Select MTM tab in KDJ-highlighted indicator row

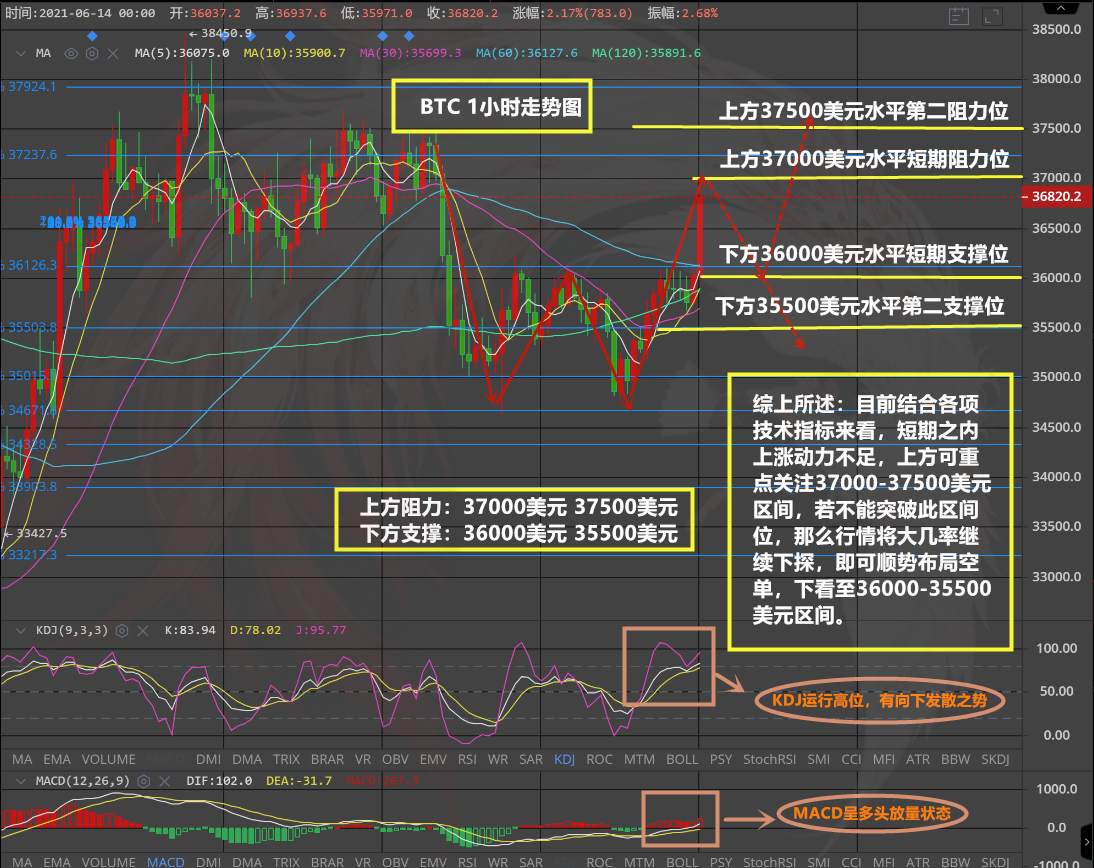click(x=639, y=759)
